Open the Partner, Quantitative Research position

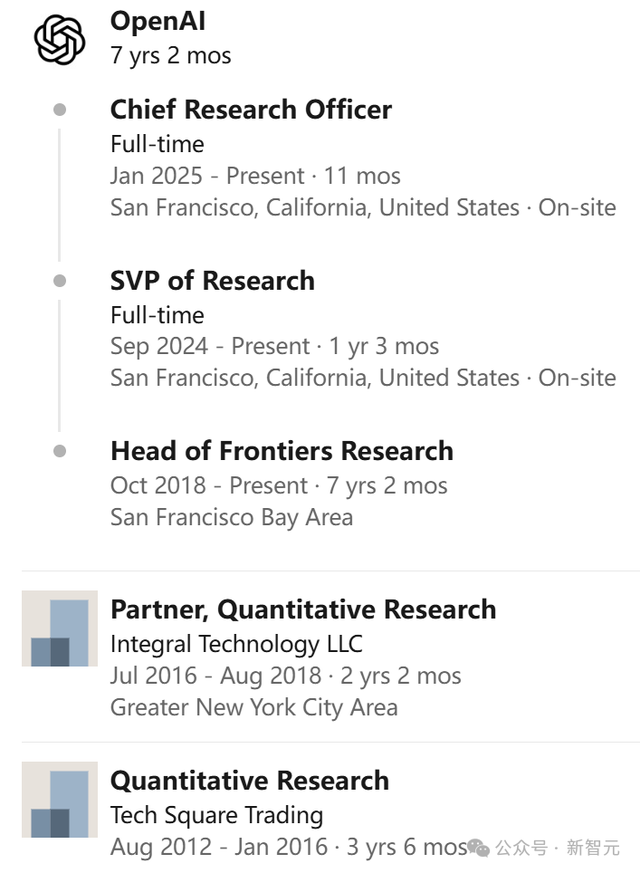coord(303,609)
